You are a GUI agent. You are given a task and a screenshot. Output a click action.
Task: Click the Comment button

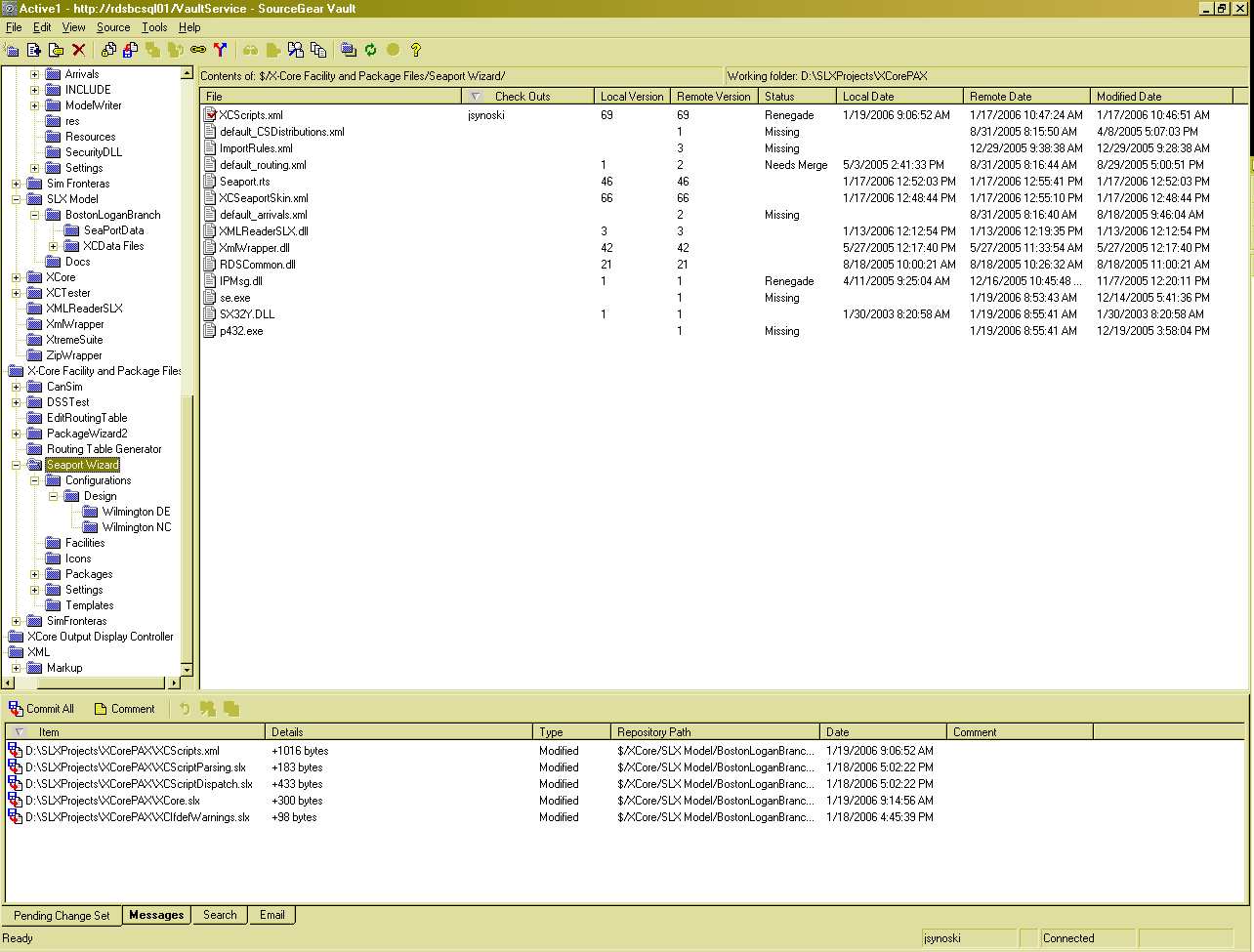pos(124,709)
